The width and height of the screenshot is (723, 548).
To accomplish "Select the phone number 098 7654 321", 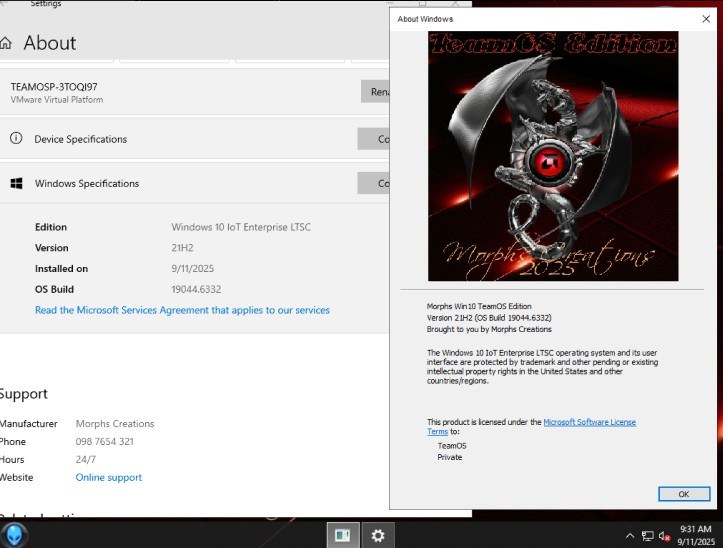I will pyautogui.click(x=105, y=441).
